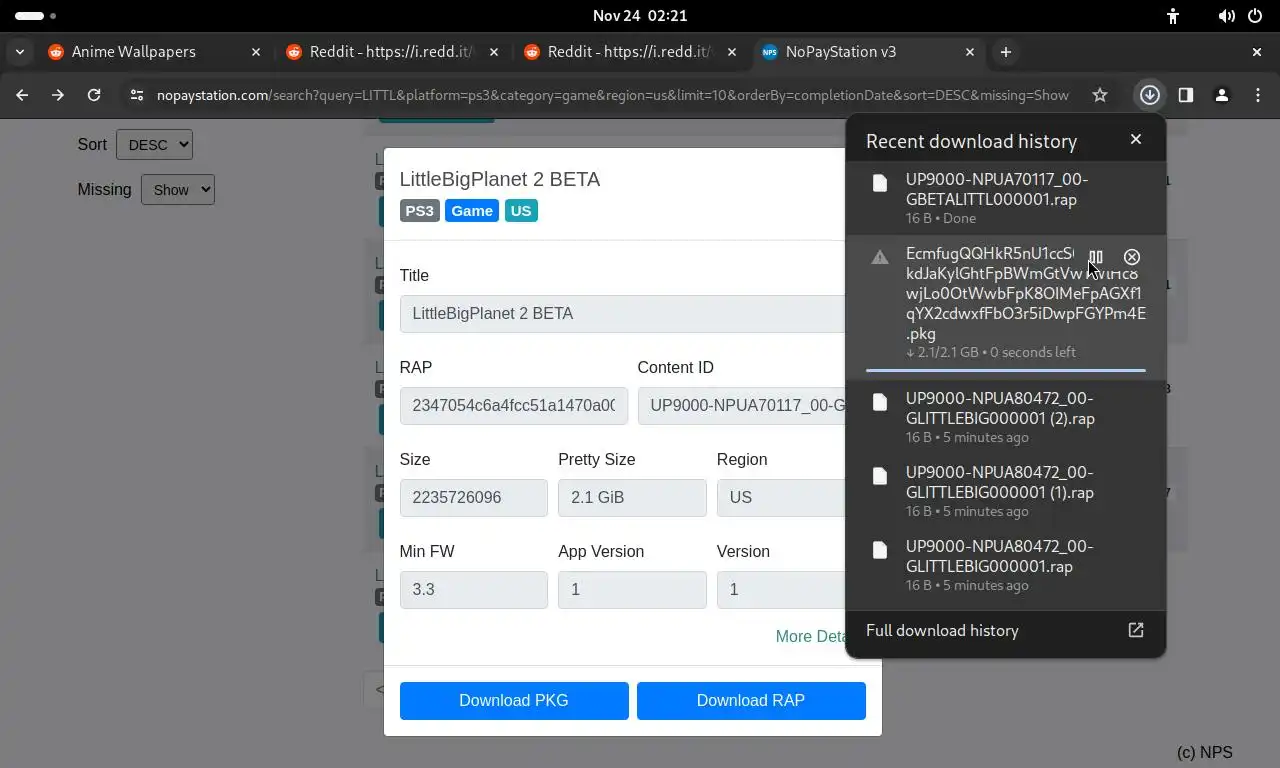This screenshot has height=768, width=1280.
Task: Click the PS3 platform badge
Action: (x=420, y=211)
